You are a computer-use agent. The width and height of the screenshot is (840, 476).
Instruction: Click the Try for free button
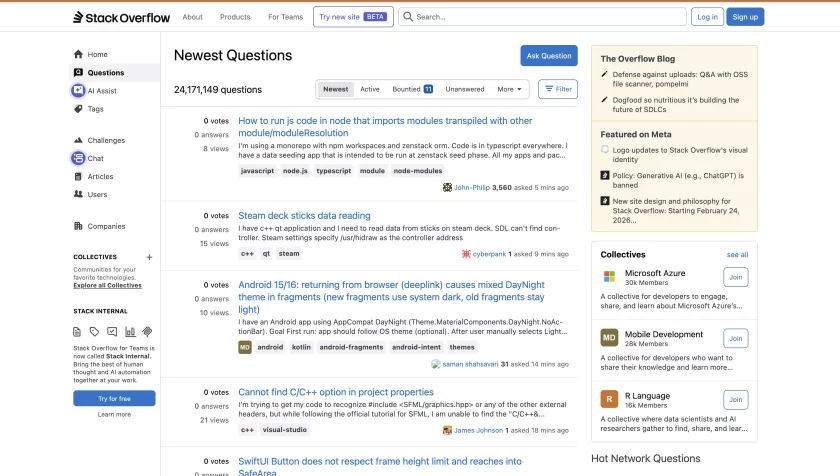[114, 398]
